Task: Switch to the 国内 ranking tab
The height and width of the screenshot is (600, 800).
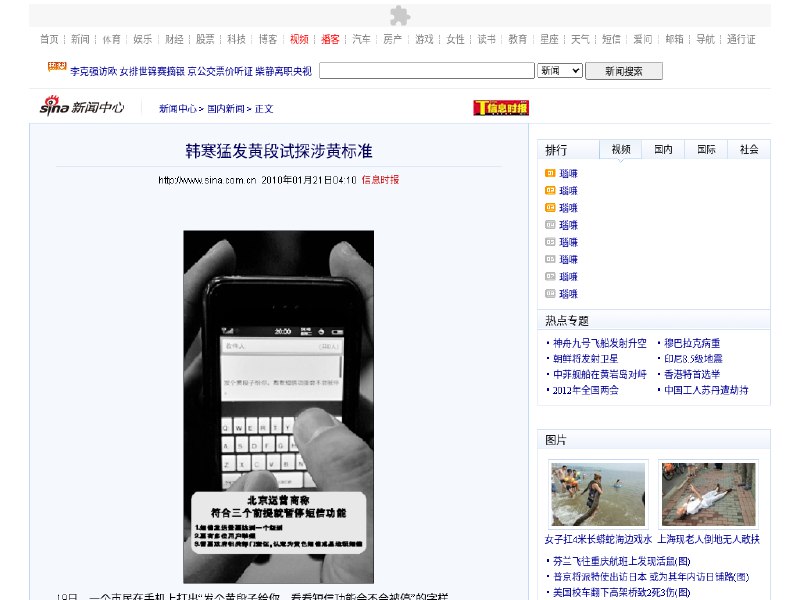Action: tap(662, 148)
